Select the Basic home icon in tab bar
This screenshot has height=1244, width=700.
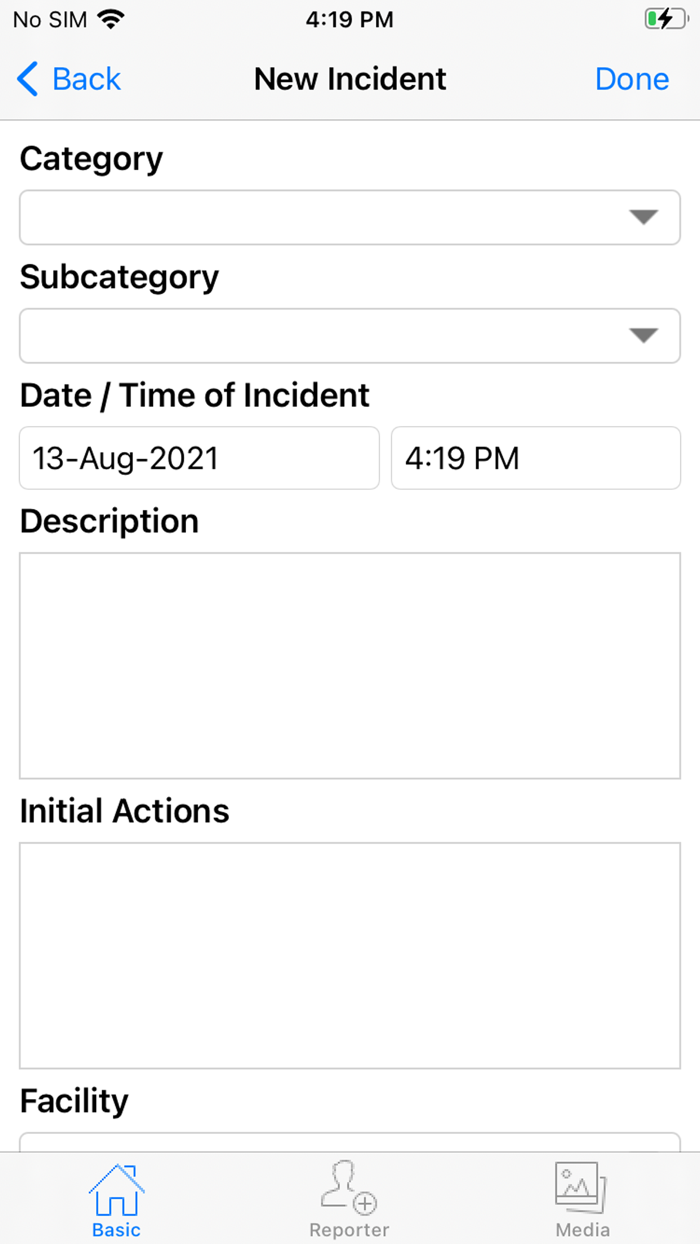click(115, 1188)
